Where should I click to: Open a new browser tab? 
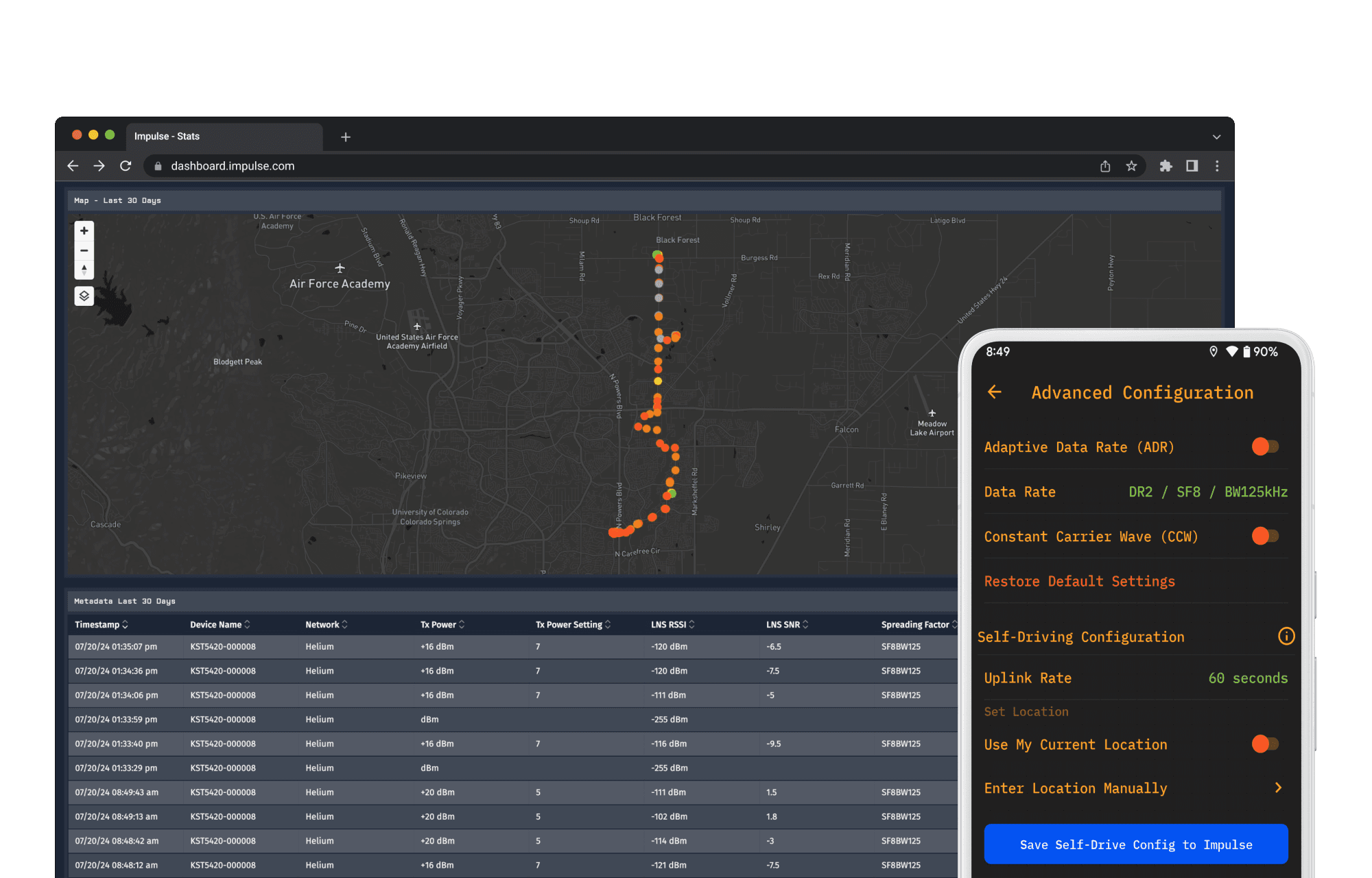point(346,137)
